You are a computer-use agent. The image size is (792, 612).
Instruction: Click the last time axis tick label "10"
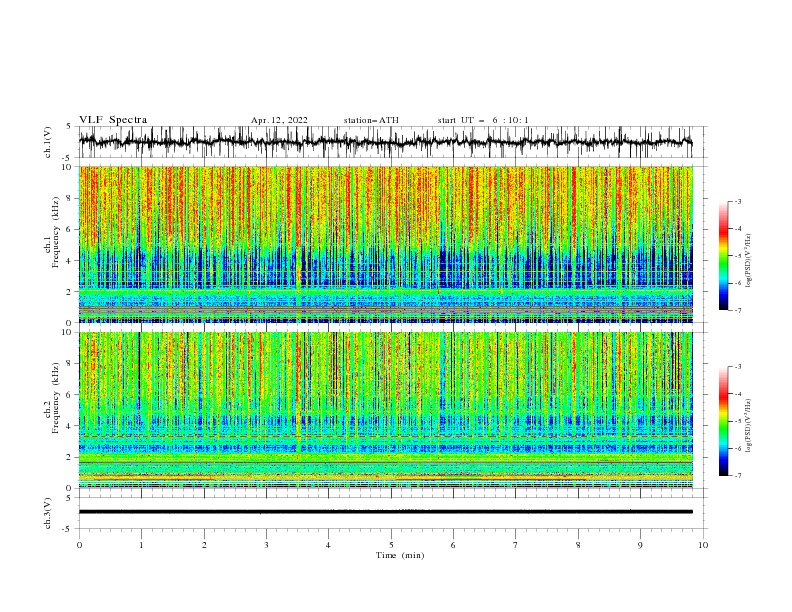pyautogui.click(x=703, y=545)
